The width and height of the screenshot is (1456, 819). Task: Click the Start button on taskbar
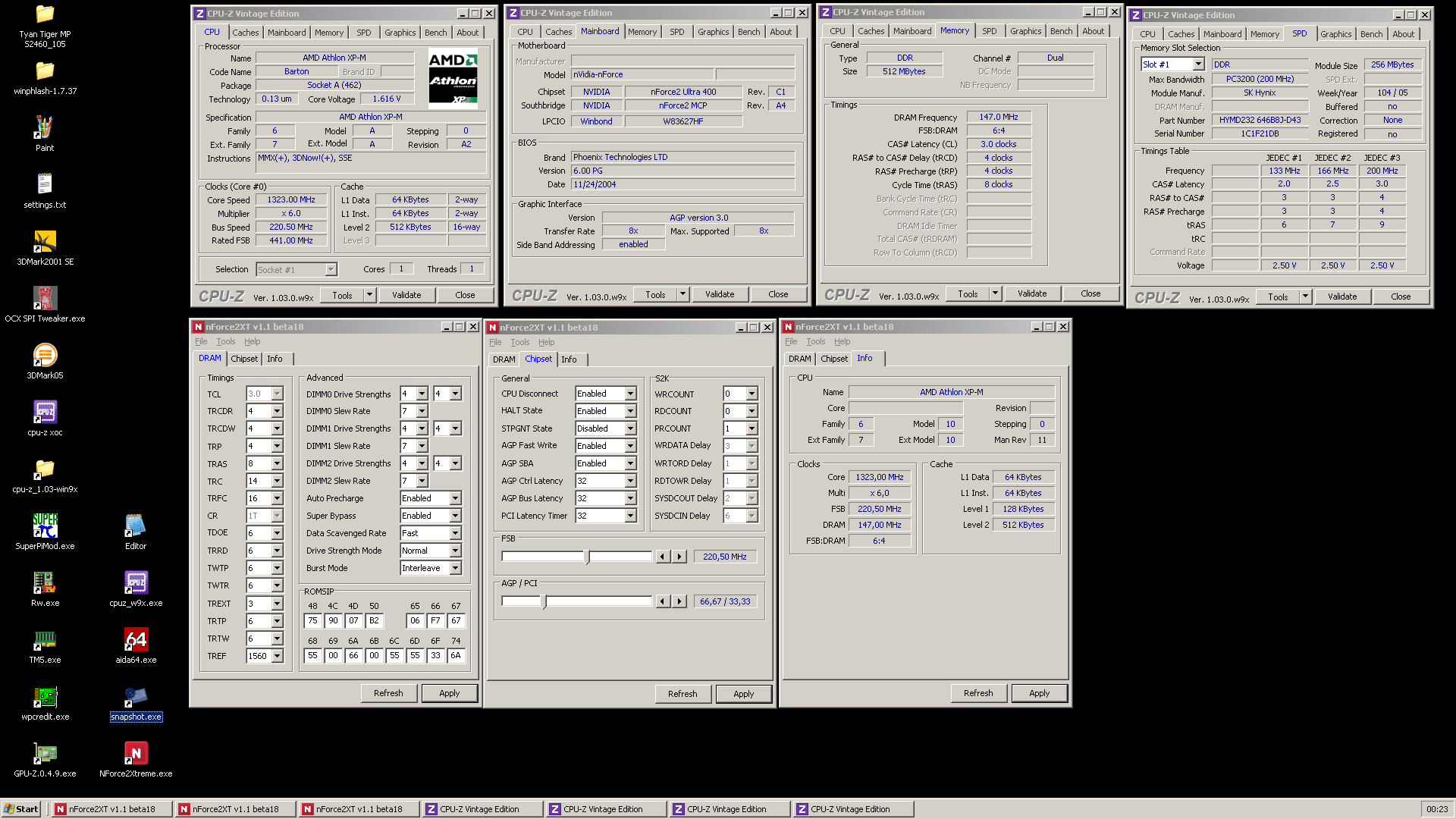(x=21, y=809)
